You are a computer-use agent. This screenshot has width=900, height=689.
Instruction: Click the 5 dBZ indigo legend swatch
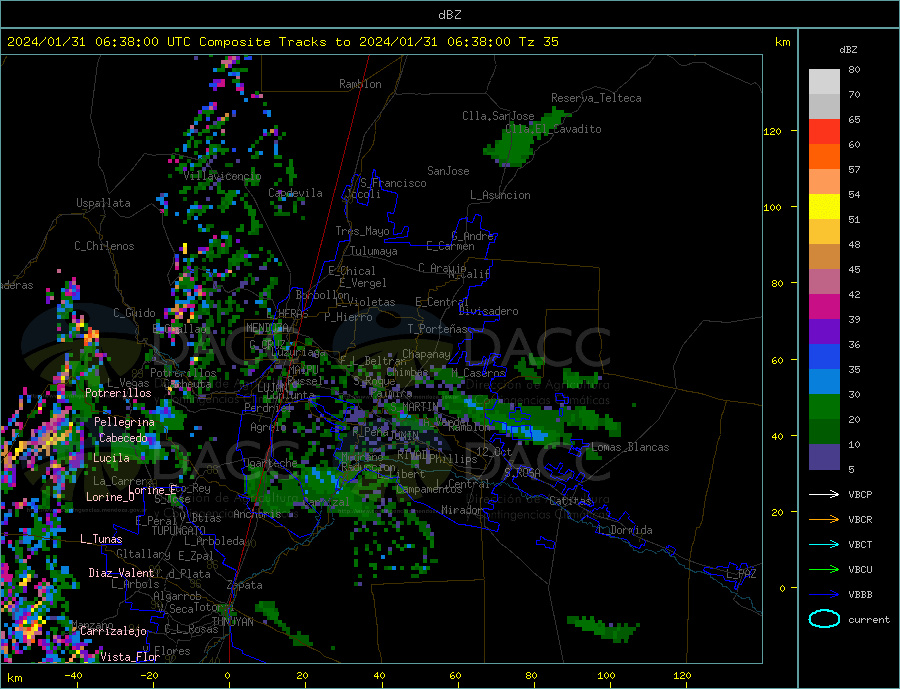point(824,456)
